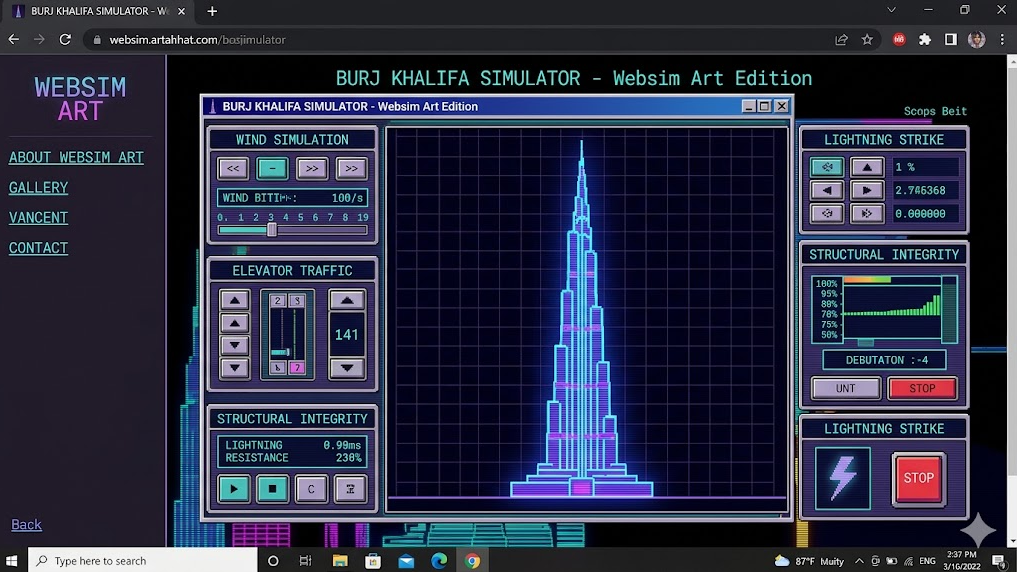Click the WIND speed 100/s readout field
The image size is (1017, 572).
[292, 198]
